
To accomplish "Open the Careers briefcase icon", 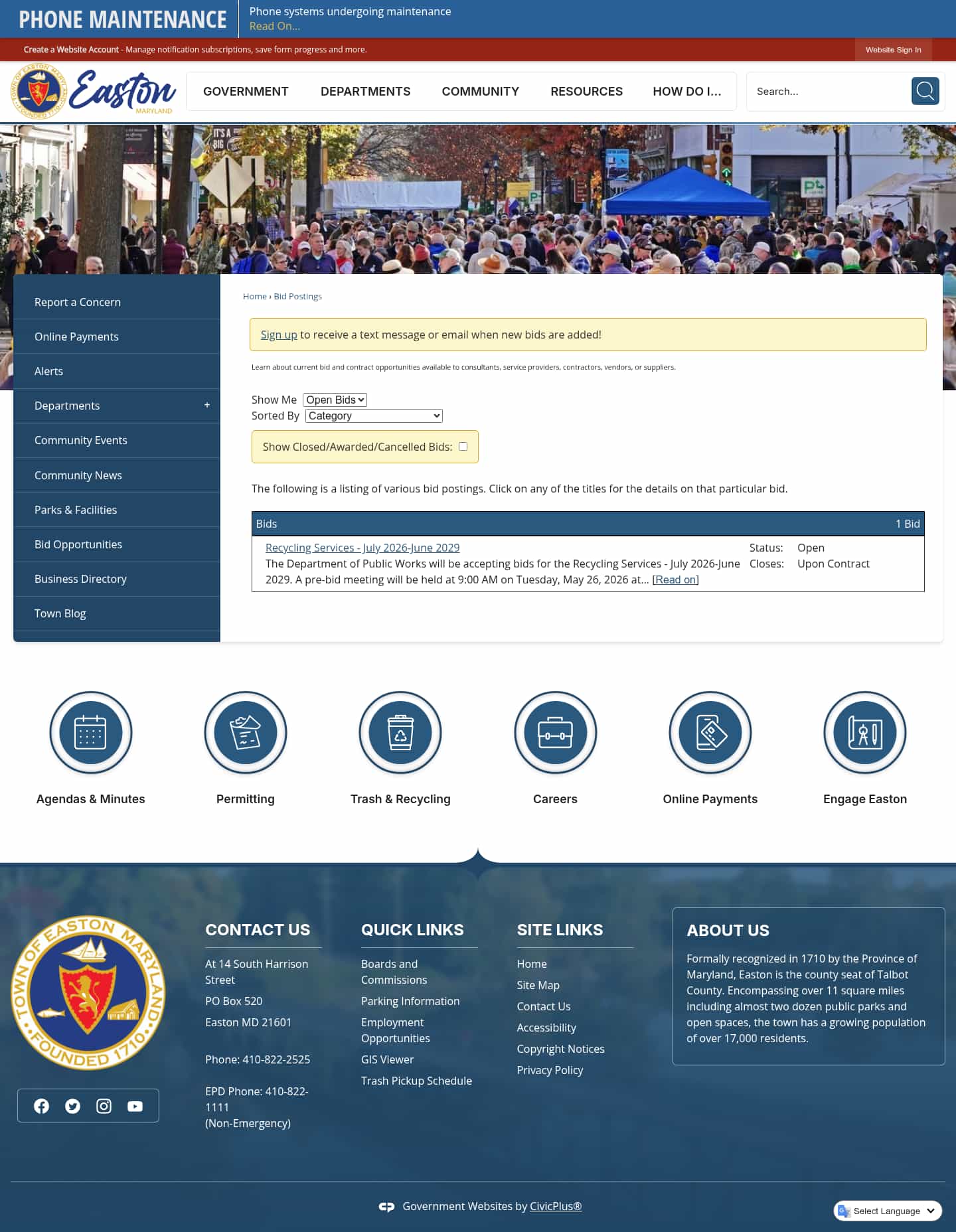I will click(x=556, y=733).
